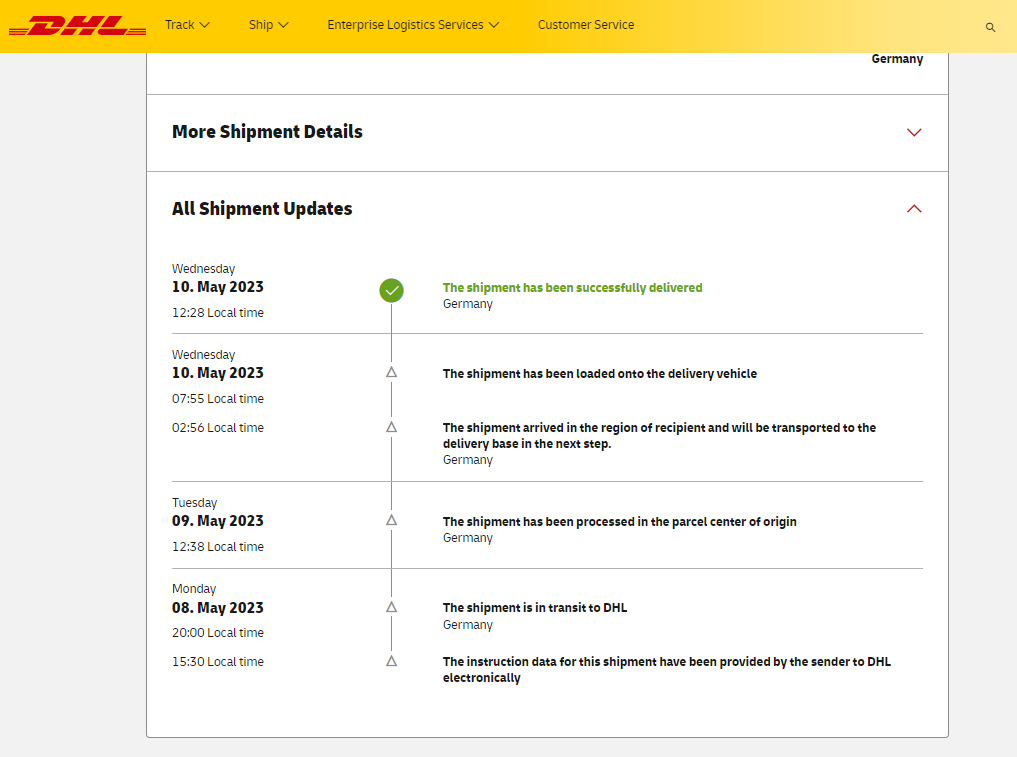
Task: Open the Track dropdown menu
Action: point(187,25)
